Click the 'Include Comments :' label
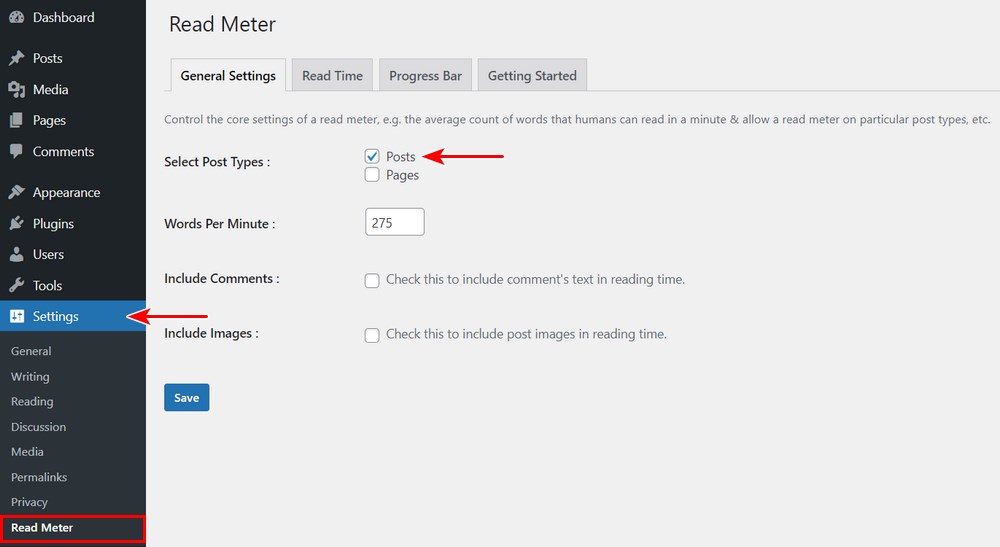This screenshot has width=1000, height=547. [x=221, y=279]
